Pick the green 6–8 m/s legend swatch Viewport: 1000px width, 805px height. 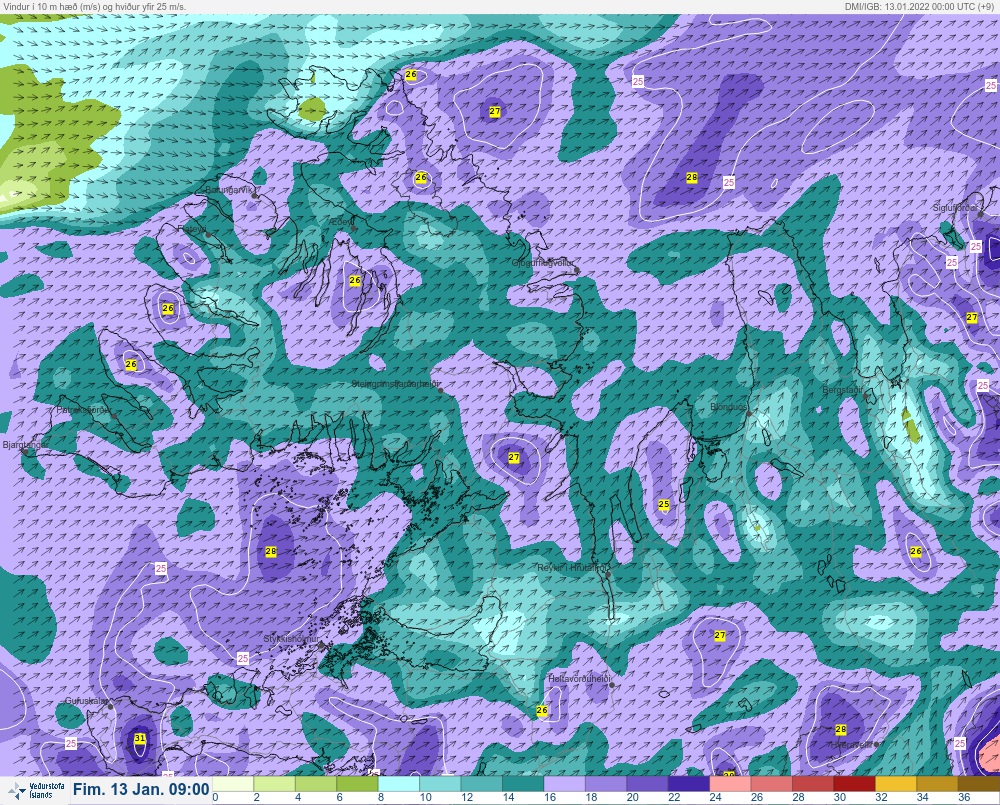pos(357,783)
